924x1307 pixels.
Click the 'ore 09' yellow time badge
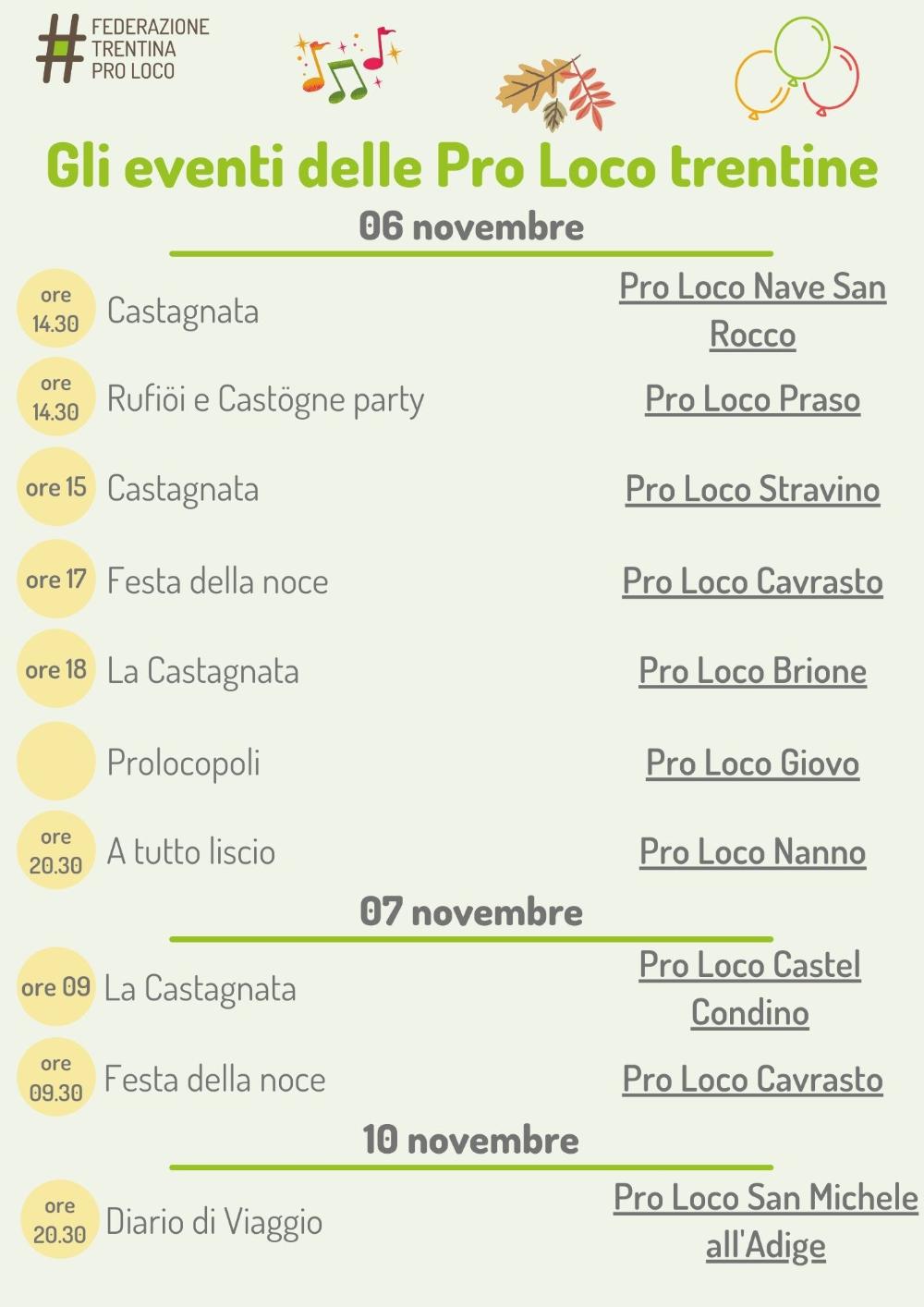56,987
